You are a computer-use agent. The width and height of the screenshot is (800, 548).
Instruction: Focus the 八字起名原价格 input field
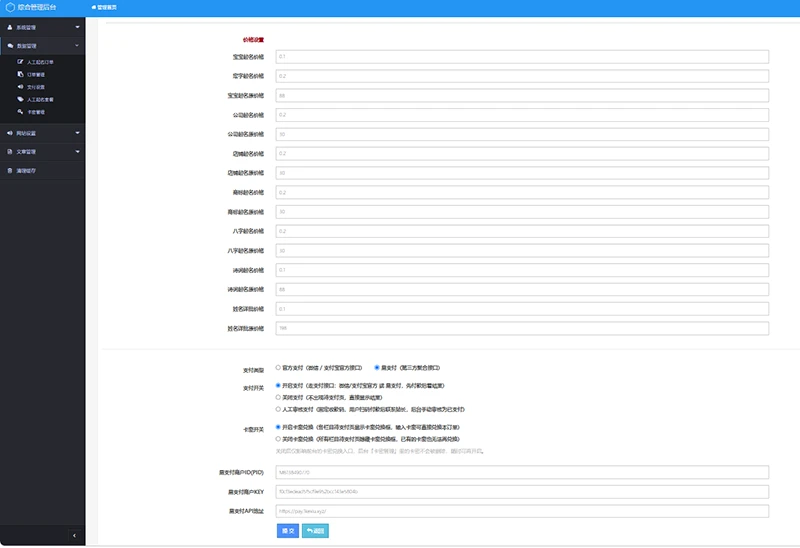coord(522,251)
